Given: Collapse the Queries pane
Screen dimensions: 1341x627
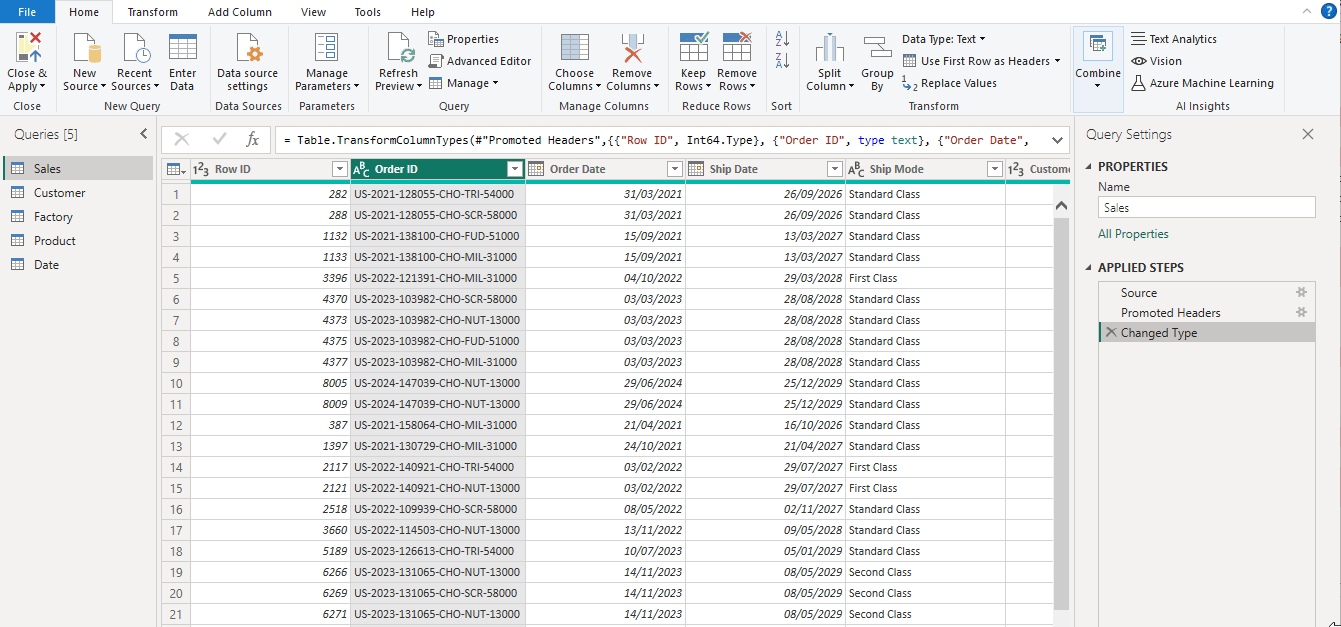Looking at the screenshot, I should 143,134.
